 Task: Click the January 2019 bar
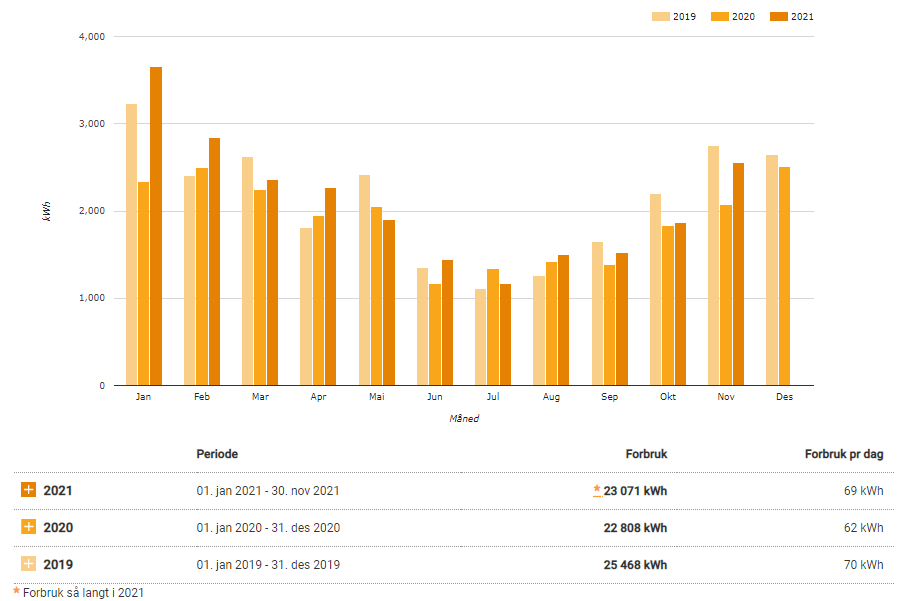132,244
